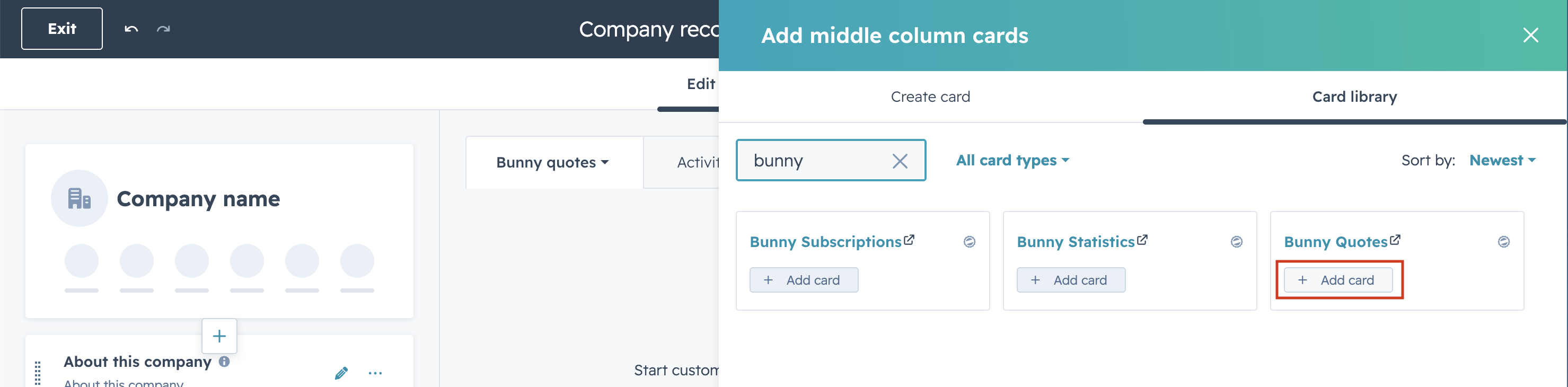Add the Bunny Quotes card
The width and height of the screenshot is (1568, 387).
click(1338, 280)
